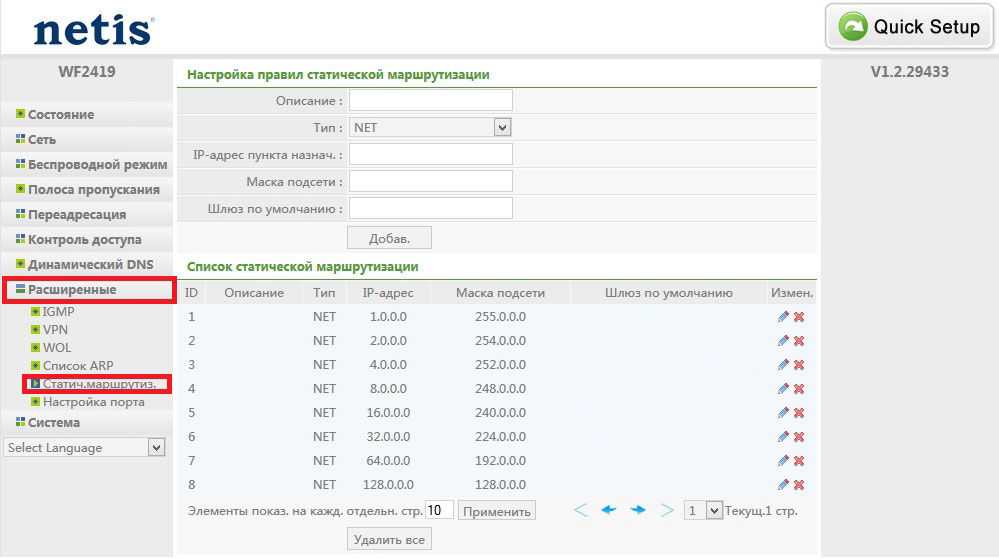Open the Тип NET dropdown
999x559 pixels.
[430, 127]
